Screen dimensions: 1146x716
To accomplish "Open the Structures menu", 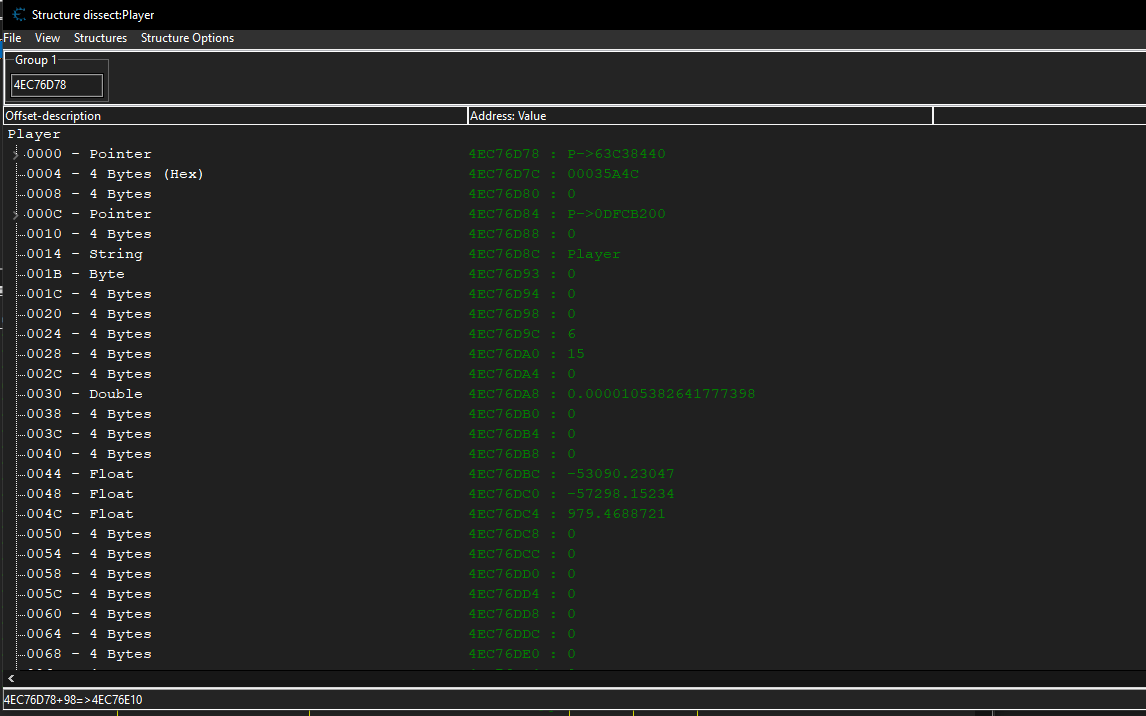I will 100,38.
